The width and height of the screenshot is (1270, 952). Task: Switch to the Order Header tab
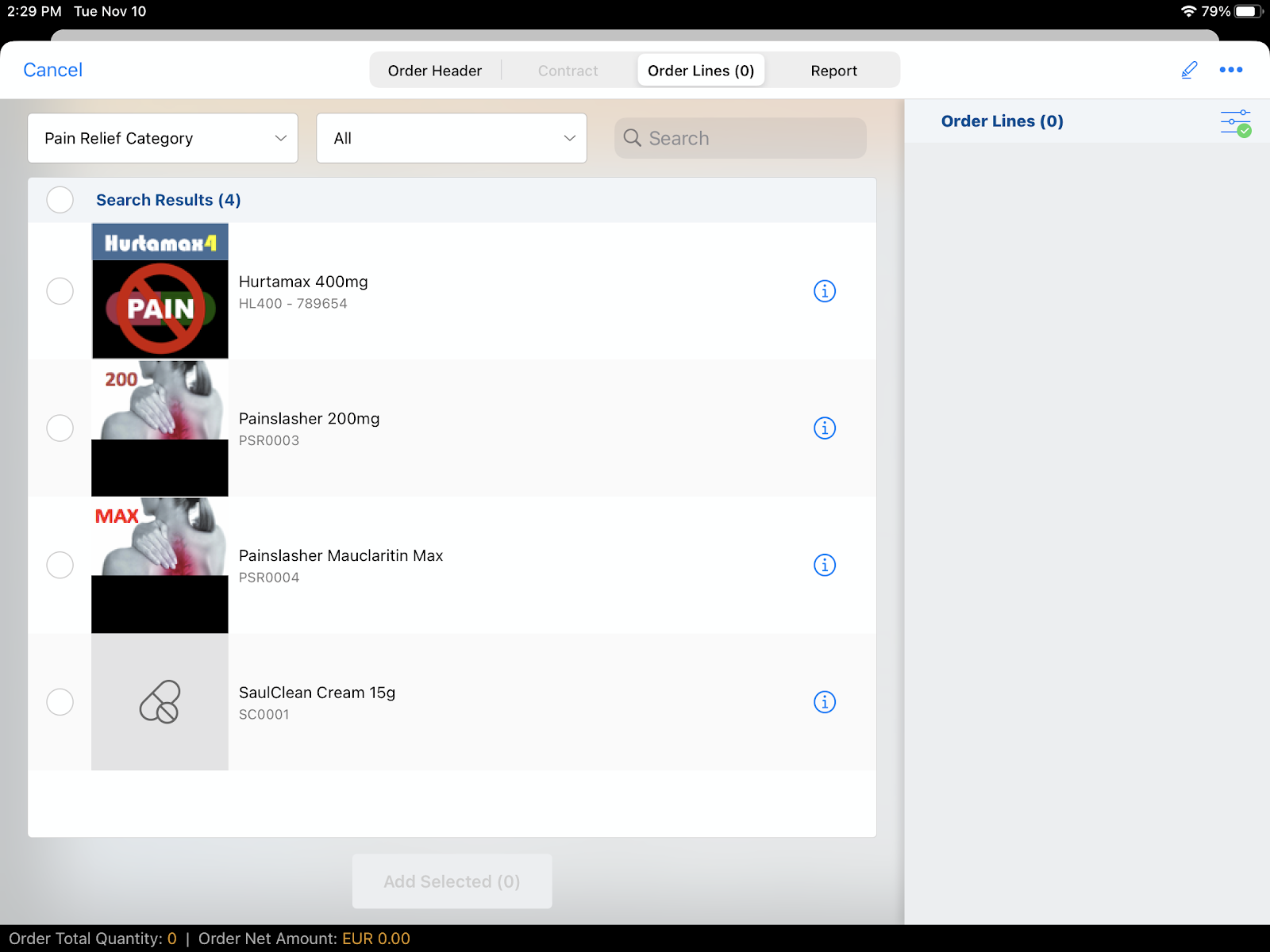point(434,71)
